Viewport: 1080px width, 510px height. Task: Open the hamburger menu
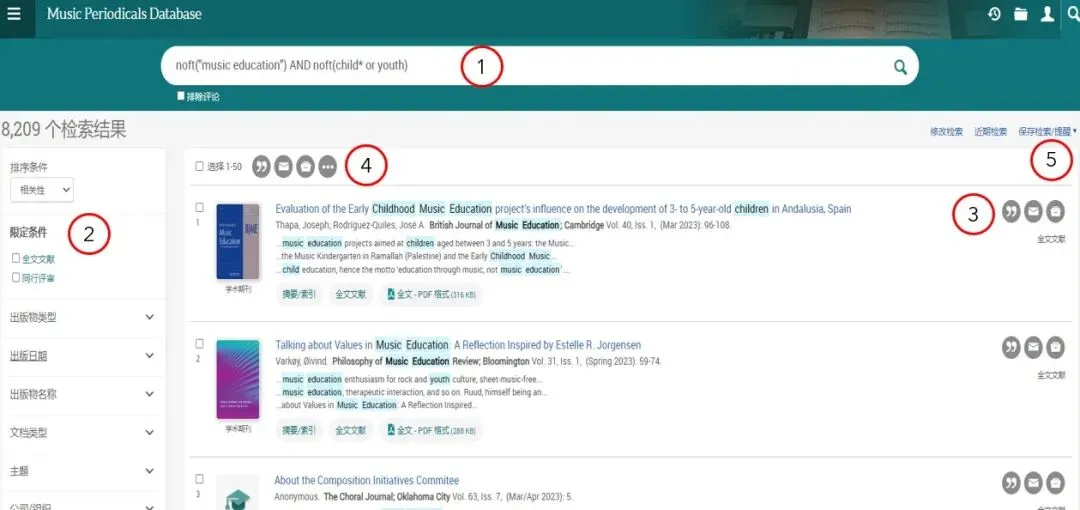[14, 14]
